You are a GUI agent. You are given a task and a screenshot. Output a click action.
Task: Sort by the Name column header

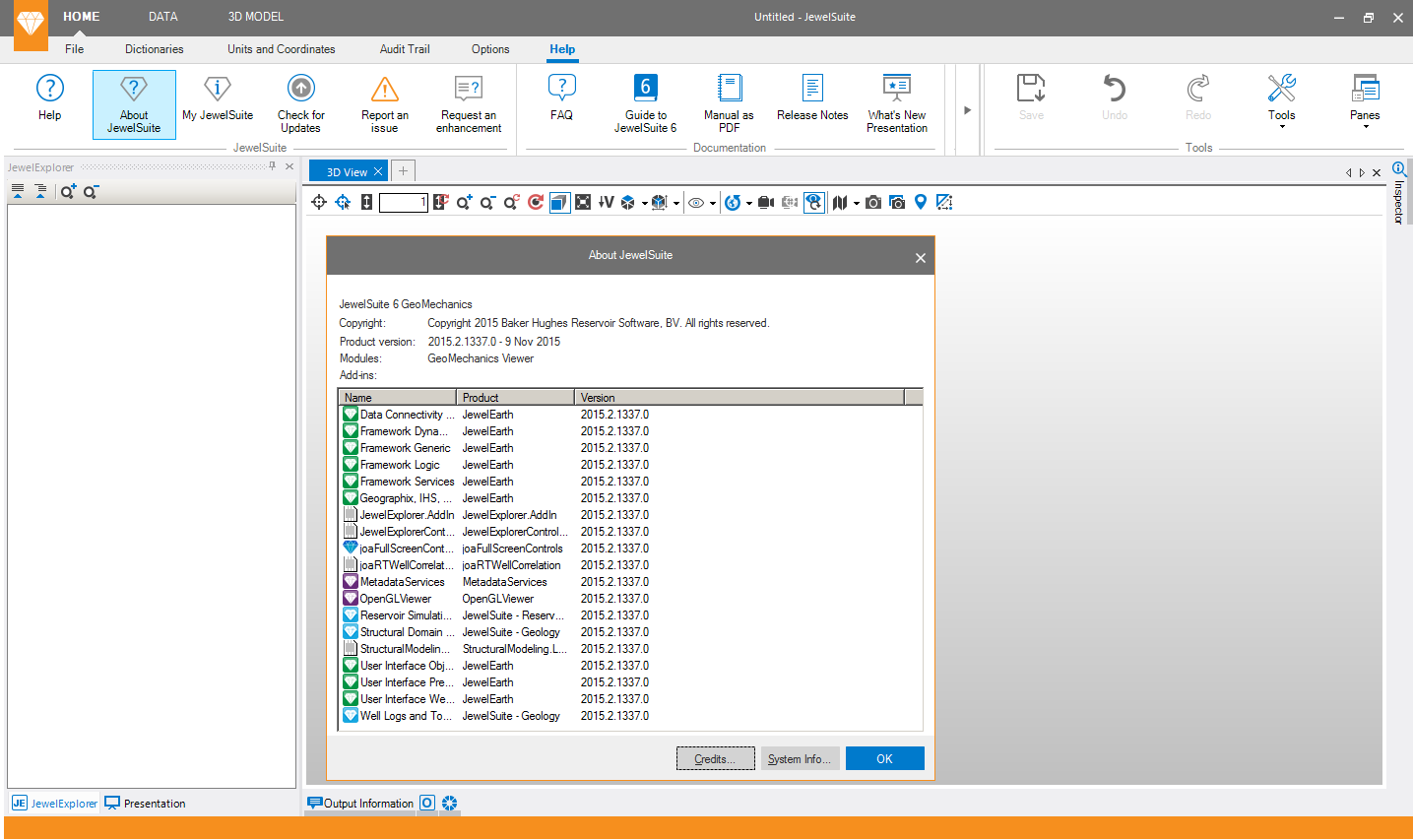[397, 397]
